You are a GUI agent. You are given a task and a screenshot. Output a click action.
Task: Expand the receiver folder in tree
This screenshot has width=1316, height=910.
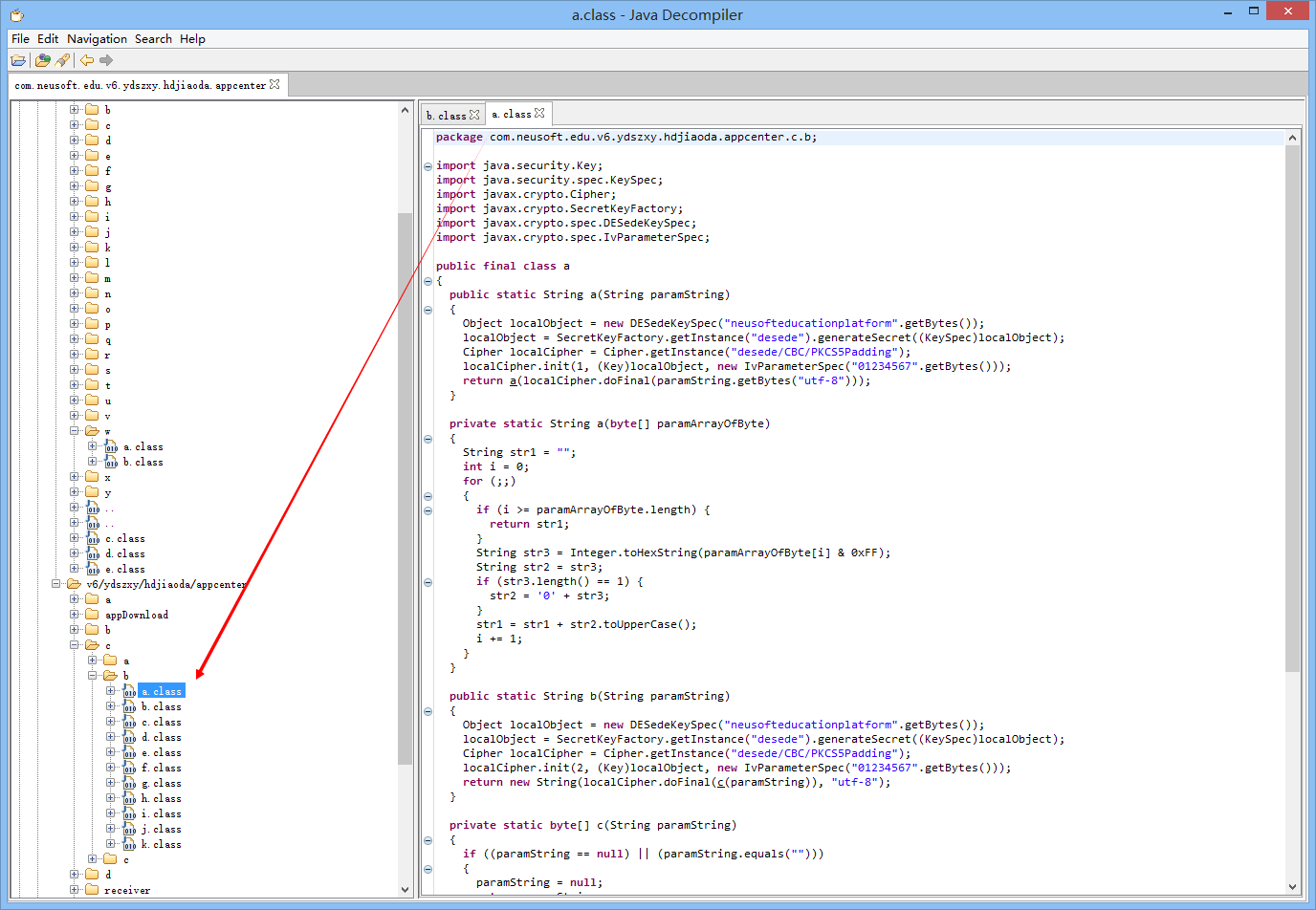[75, 890]
